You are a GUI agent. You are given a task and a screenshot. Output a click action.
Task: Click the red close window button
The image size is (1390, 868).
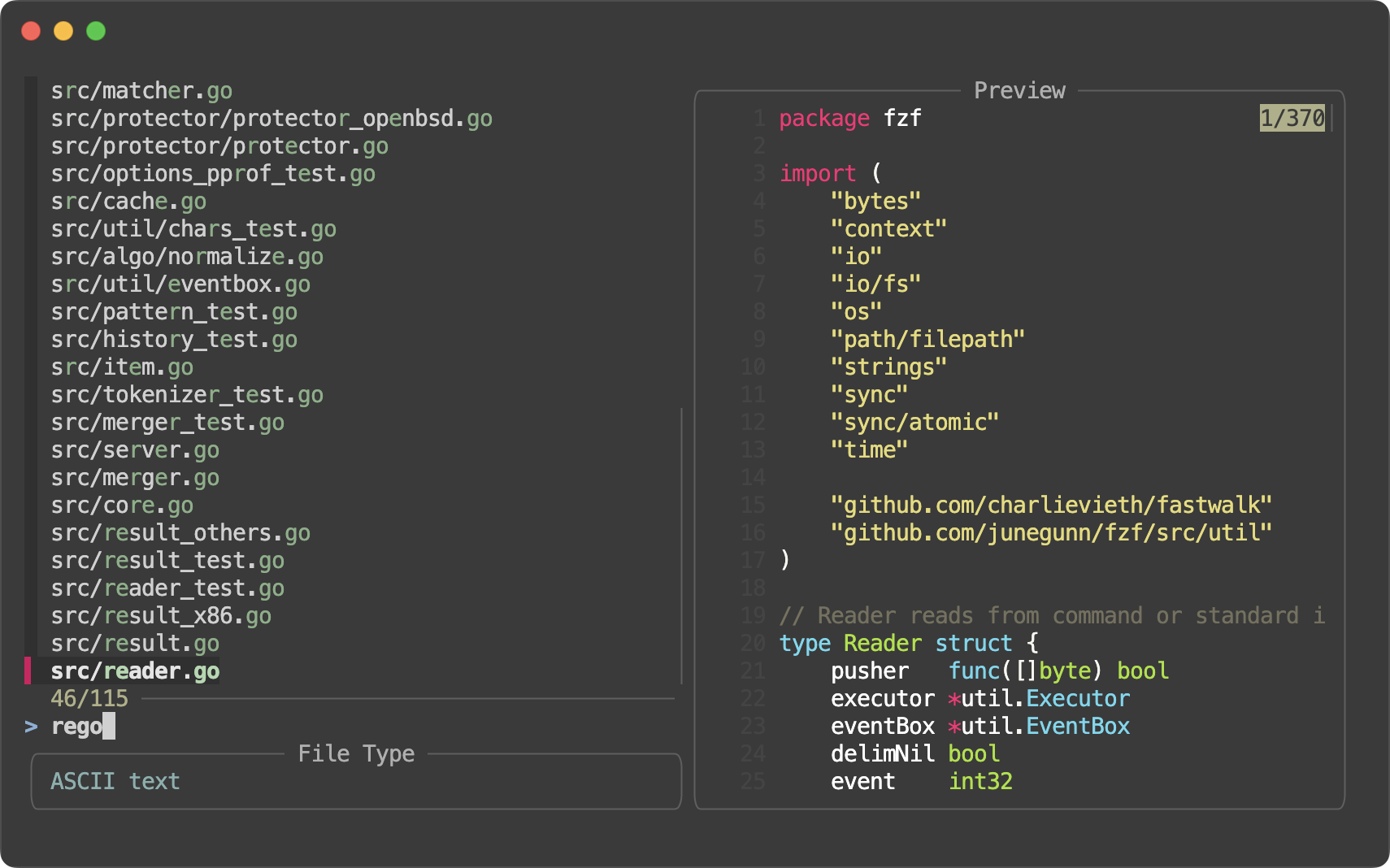coord(31,31)
